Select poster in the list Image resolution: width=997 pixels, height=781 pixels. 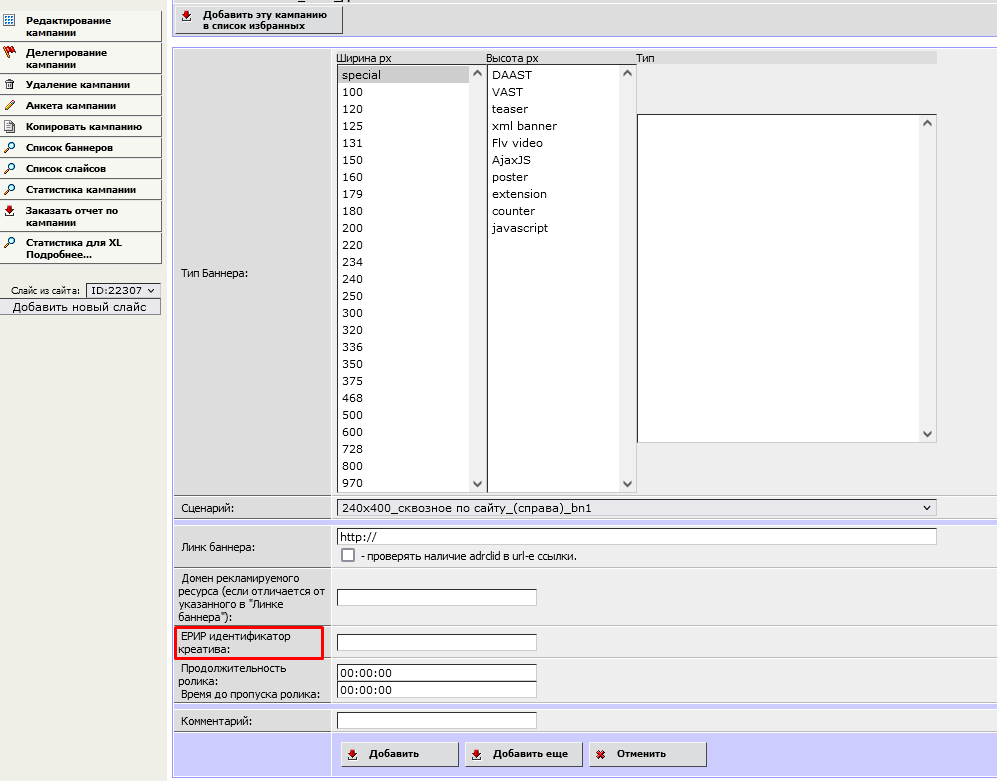point(554,177)
